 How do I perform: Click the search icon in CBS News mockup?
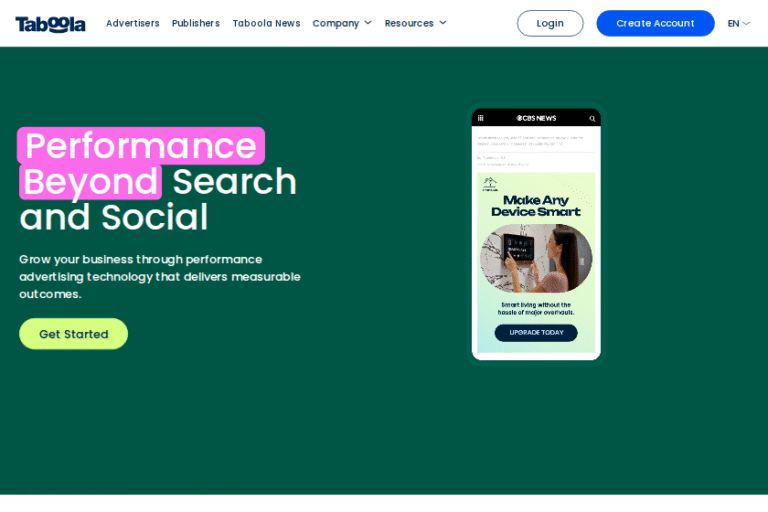pyautogui.click(x=592, y=119)
